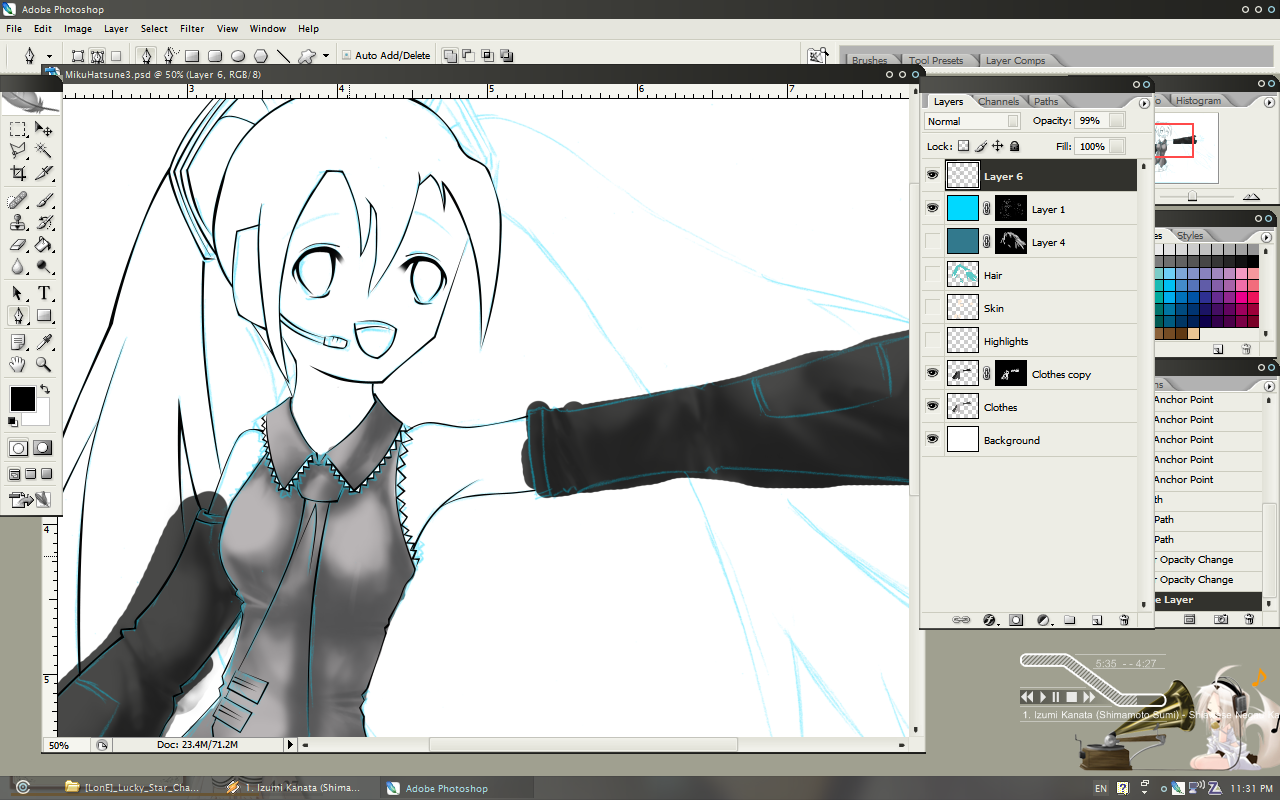Show the Skin layer
Viewport: 1280px width, 800px height.
[933, 308]
